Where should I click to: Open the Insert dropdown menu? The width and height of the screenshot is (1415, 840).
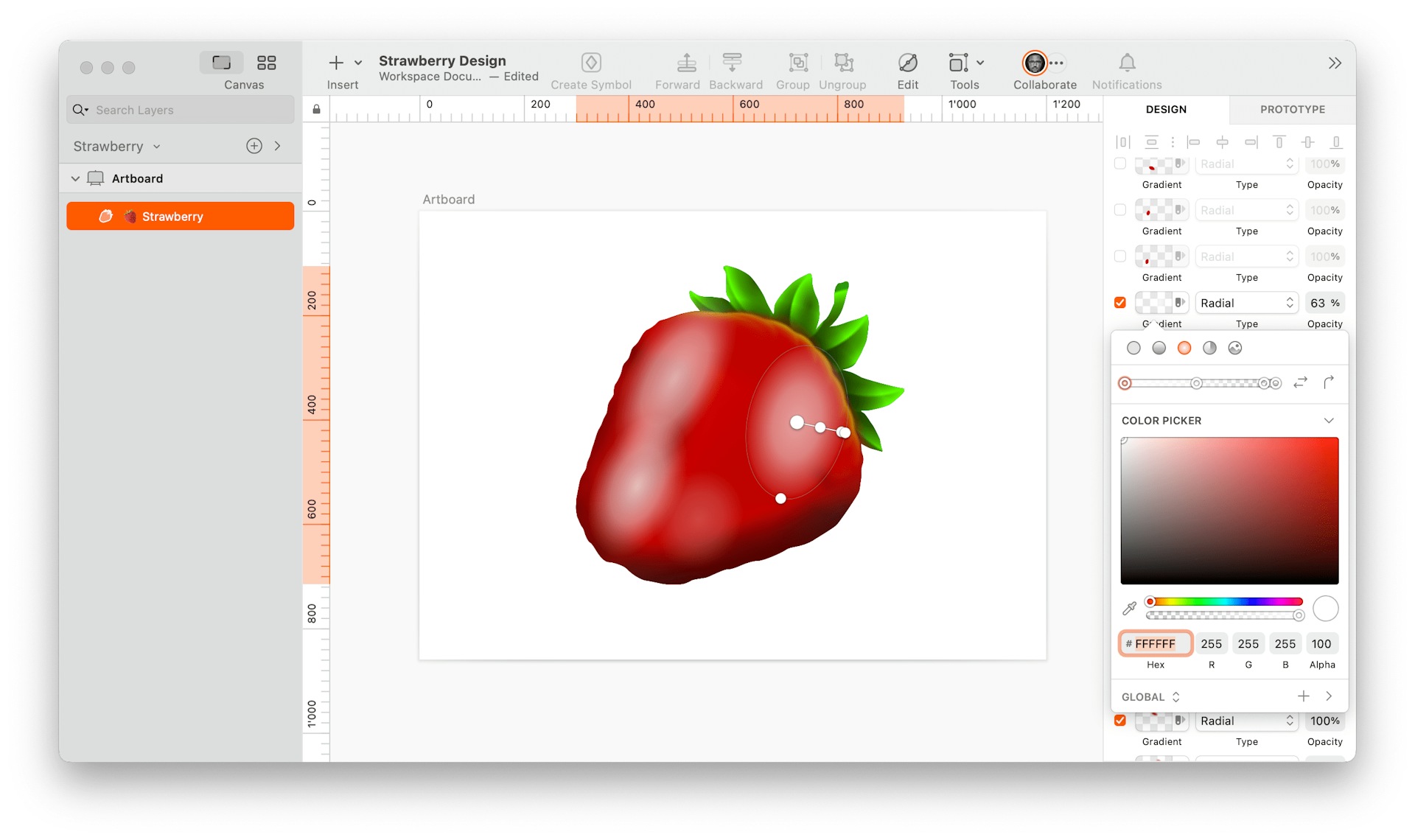tap(357, 63)
